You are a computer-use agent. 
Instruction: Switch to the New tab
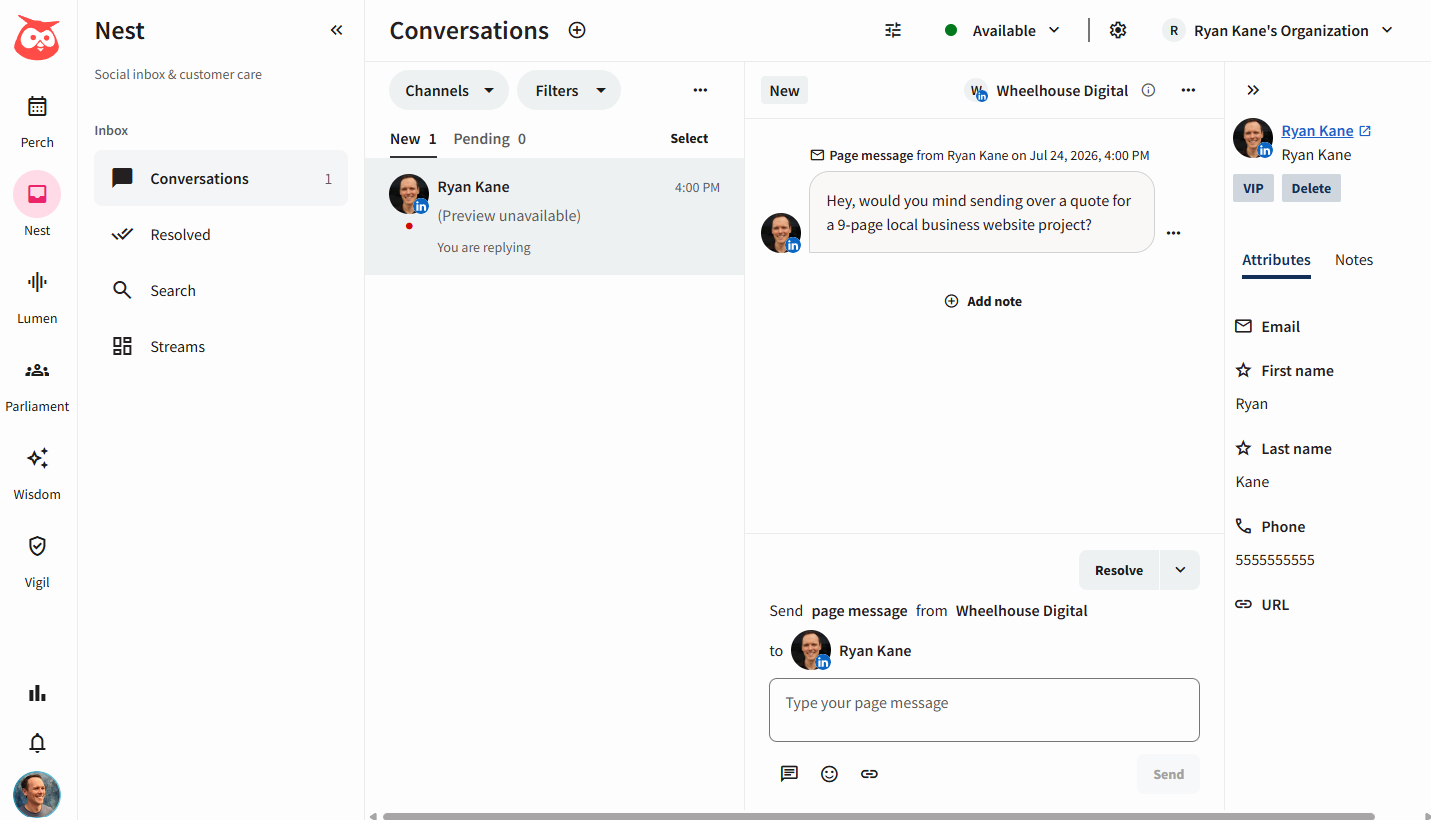click(413, 139)
